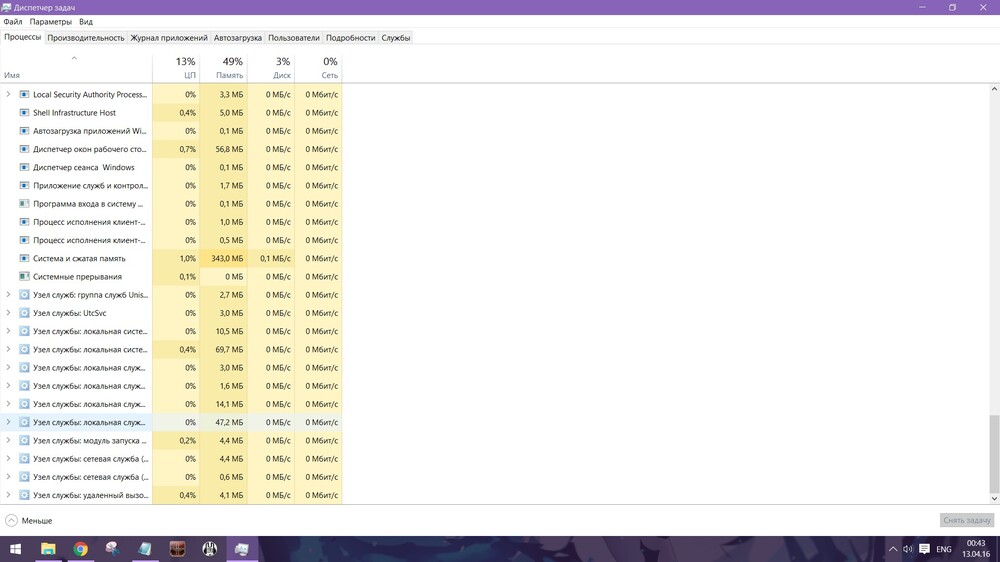Switch to the Службы tab
The width and height of the screenshot is (1000, 562).
tap(395, 38)
